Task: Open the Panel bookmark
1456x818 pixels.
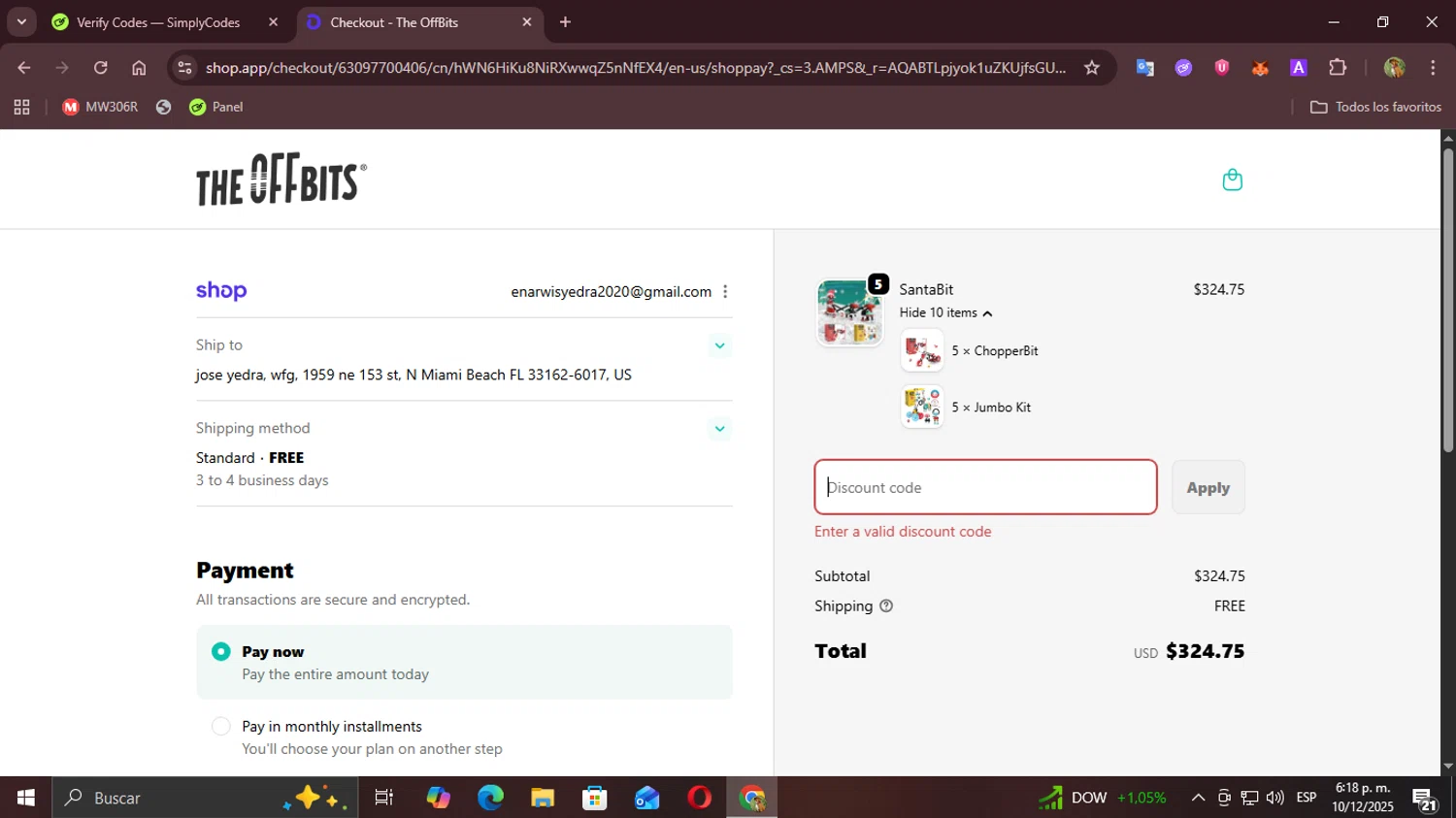Action: (x=216, y=107)
